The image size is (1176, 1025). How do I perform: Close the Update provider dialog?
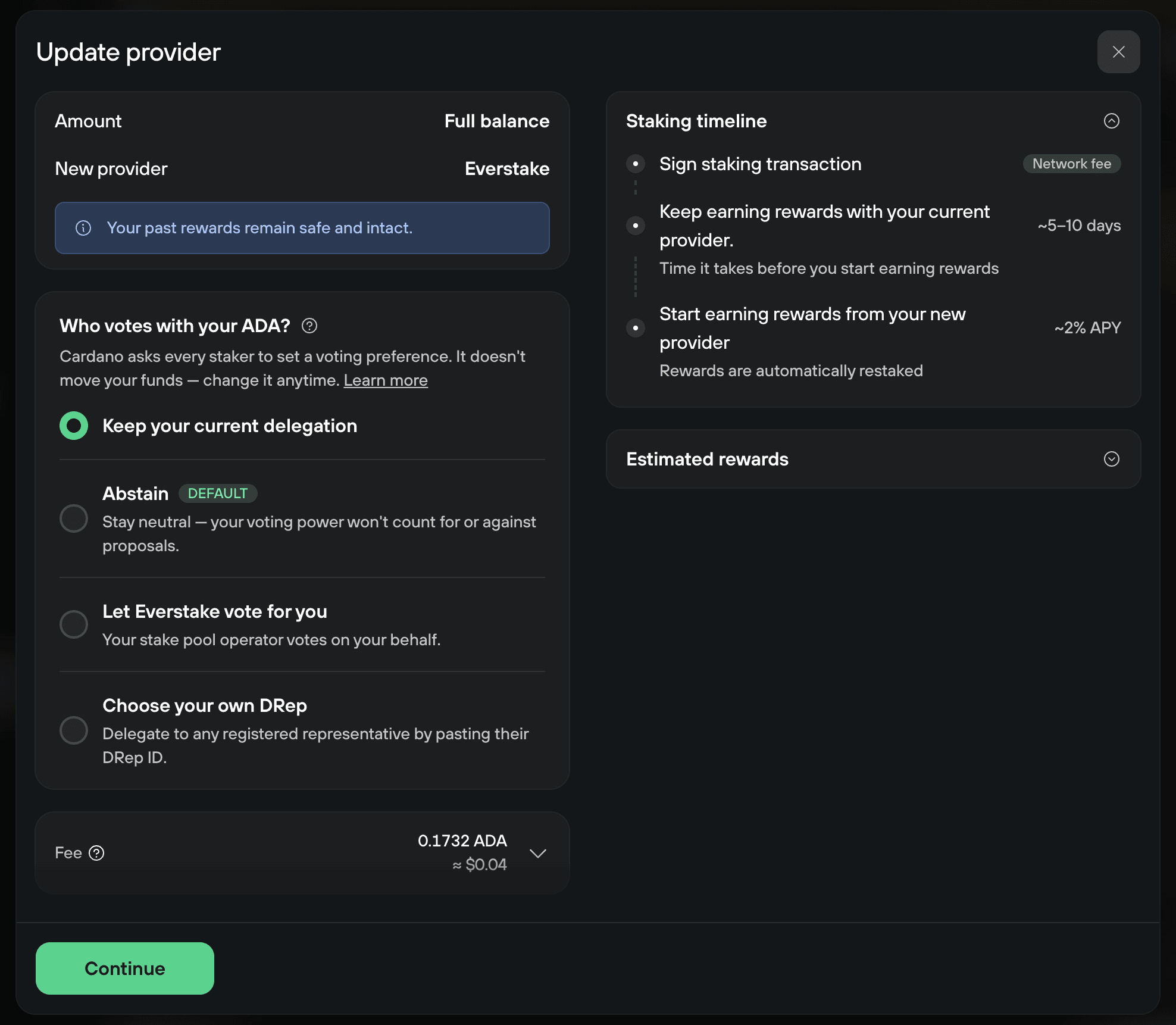tap(1118, 52)
